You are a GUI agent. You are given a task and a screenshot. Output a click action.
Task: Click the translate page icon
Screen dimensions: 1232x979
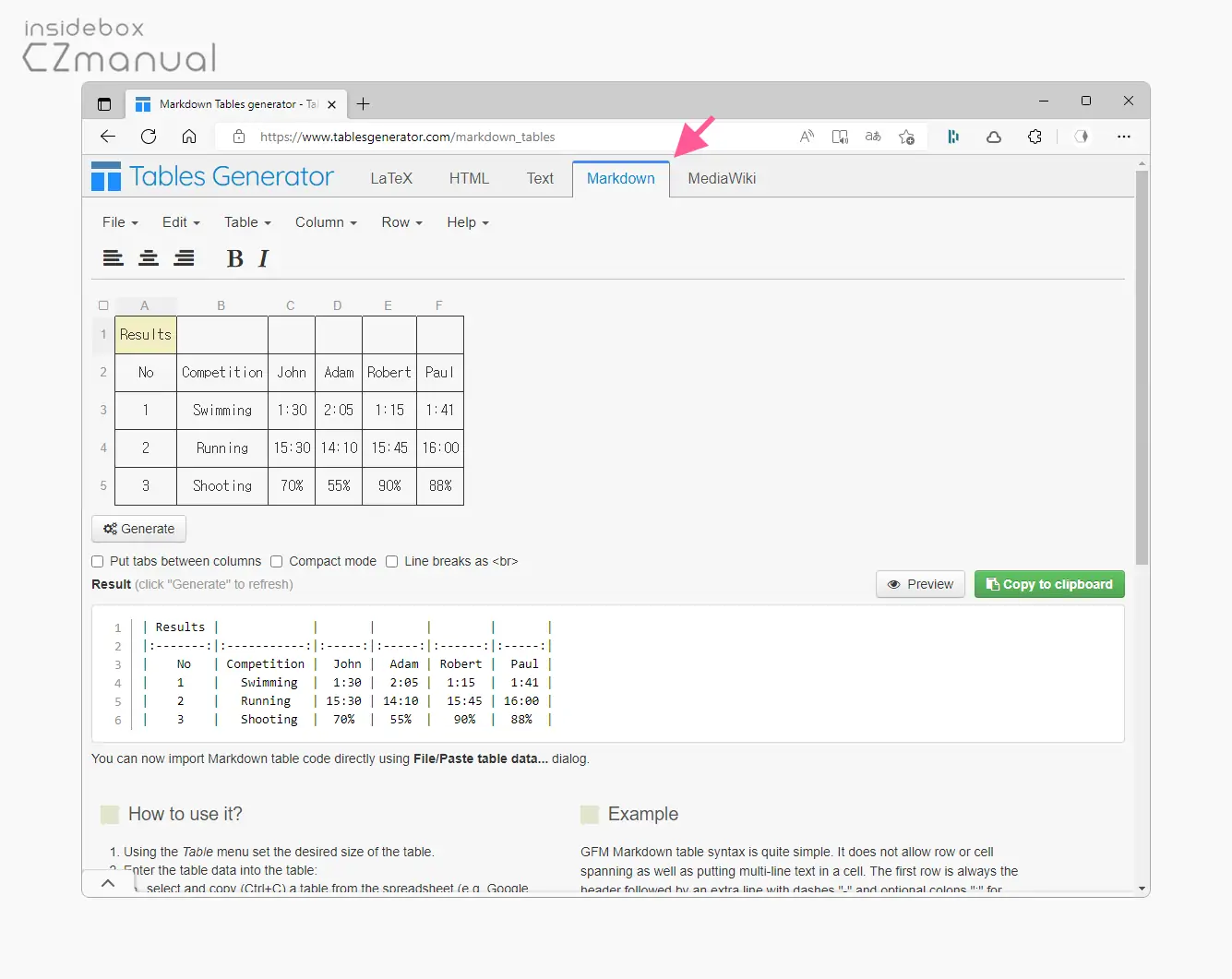[x=873, y=137]
